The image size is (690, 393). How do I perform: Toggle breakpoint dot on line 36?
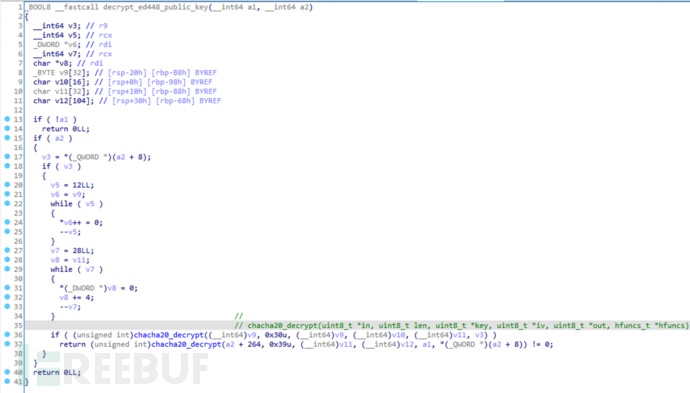[x=7, y=334]
